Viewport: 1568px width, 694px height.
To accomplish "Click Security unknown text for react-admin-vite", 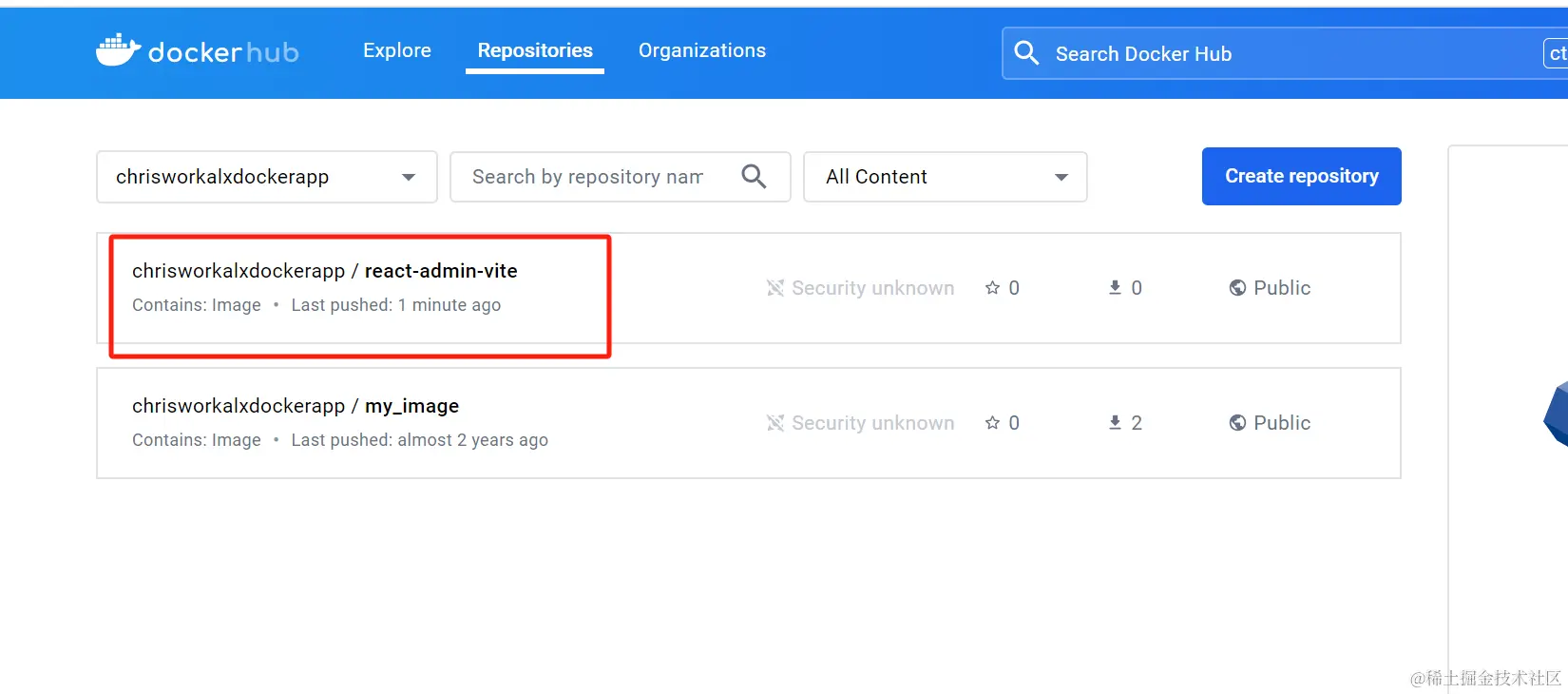I will pos(873,287).
